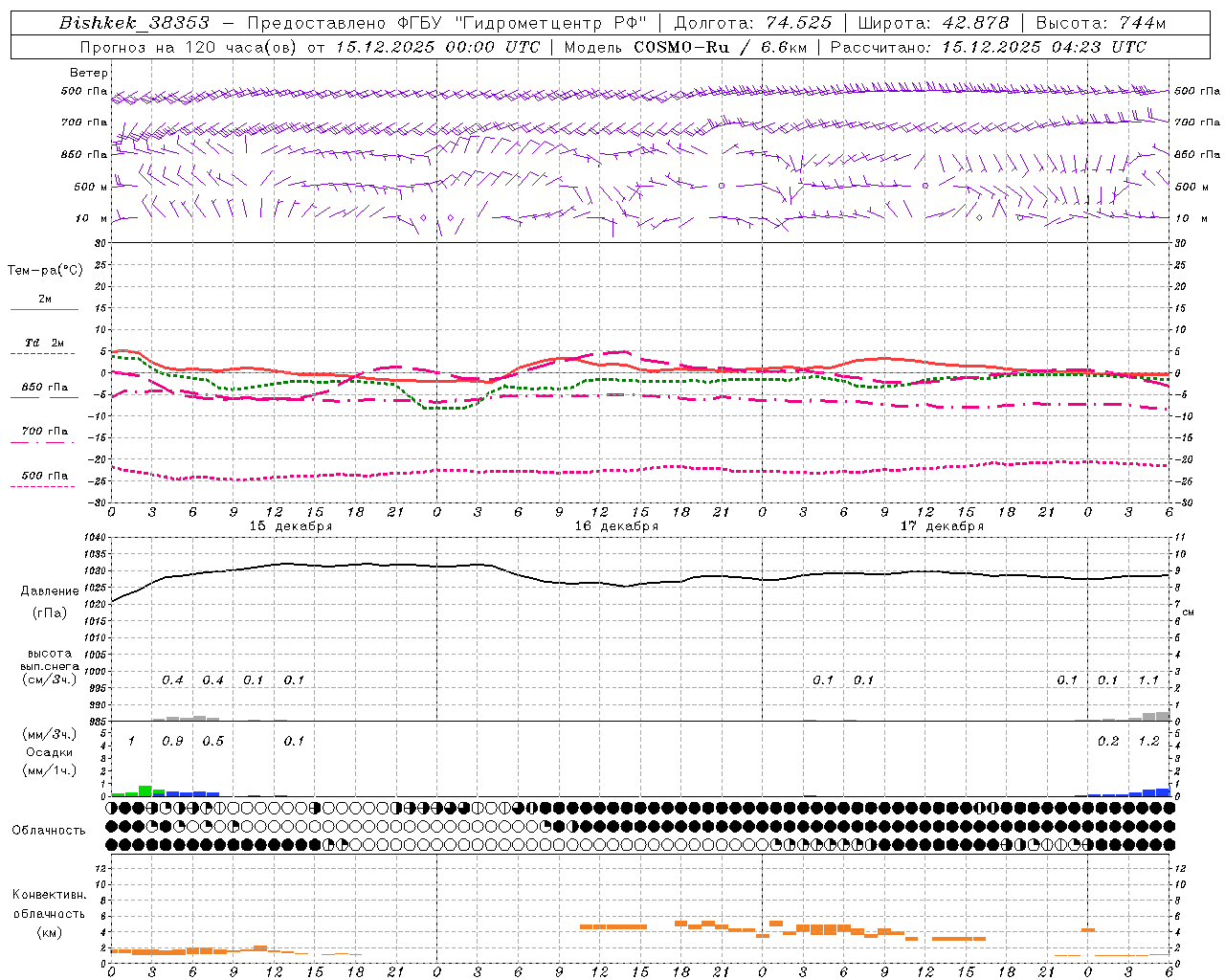The image size is (1225, 980).
Task: Click the solid line under the 2м legend
Action: pos(44,310)
